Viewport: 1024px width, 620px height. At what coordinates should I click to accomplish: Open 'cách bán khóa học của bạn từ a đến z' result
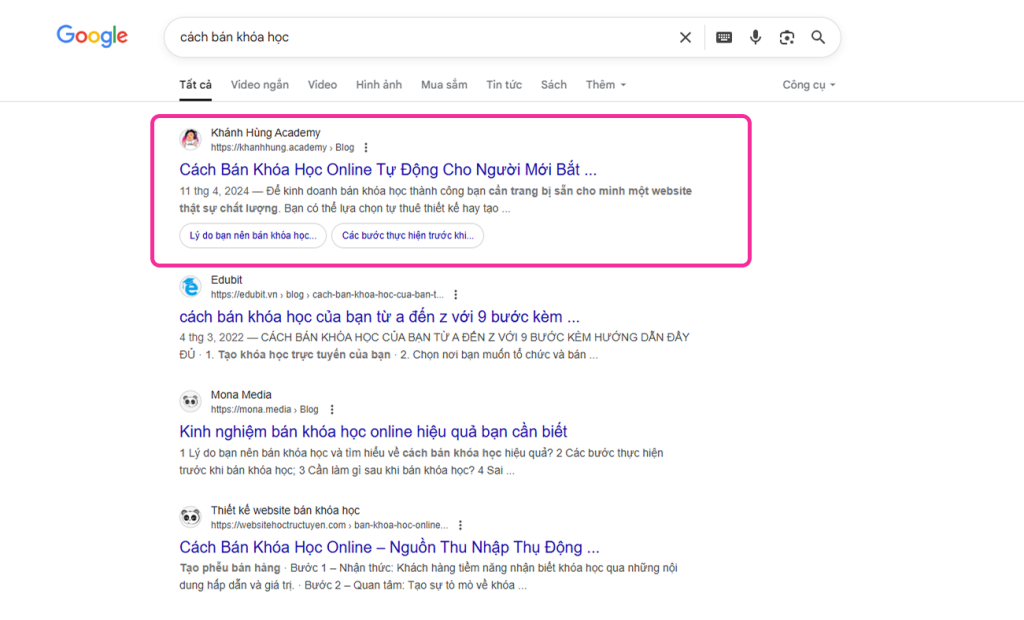point(379,317)
